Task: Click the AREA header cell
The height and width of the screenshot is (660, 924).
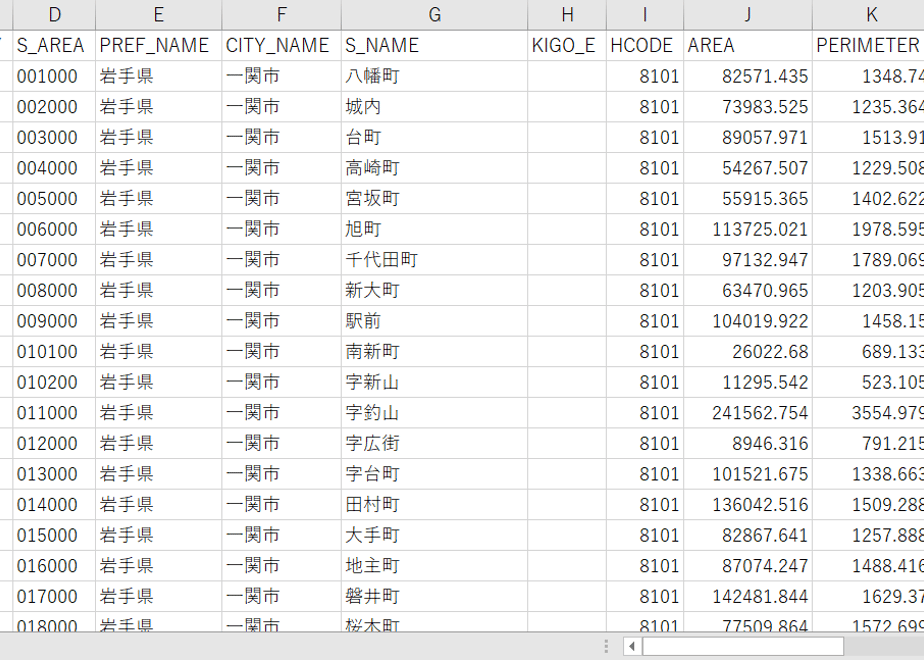Action: click(x=748, y=45)
